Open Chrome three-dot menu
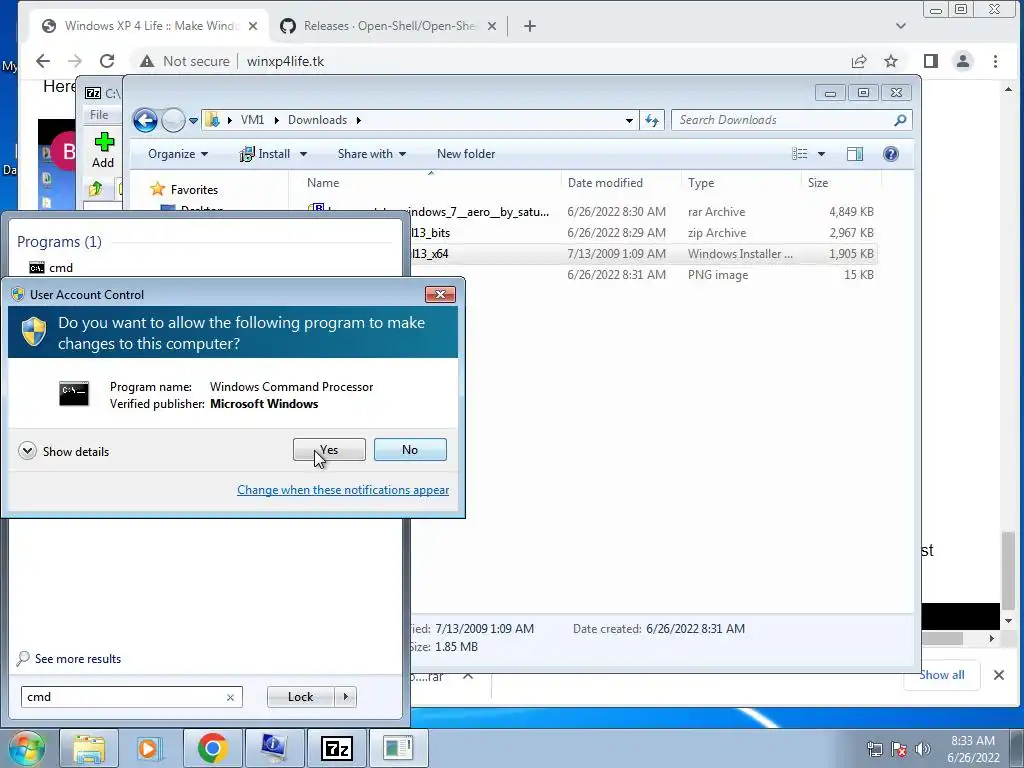This screenshot has height=768, width=1024. tap(995, 61)
